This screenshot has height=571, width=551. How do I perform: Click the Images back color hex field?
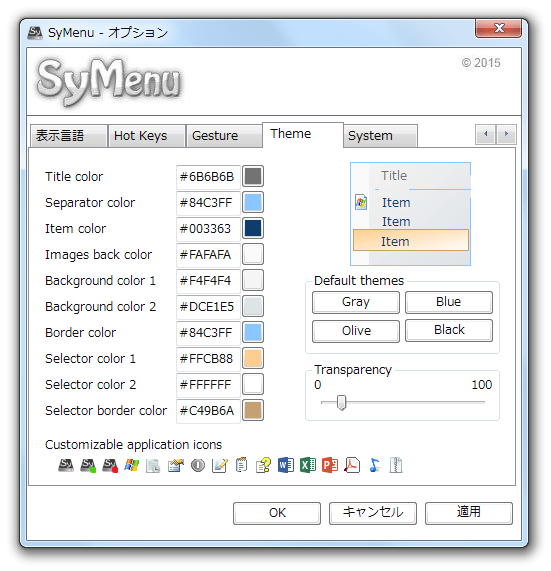coord(208,255)
